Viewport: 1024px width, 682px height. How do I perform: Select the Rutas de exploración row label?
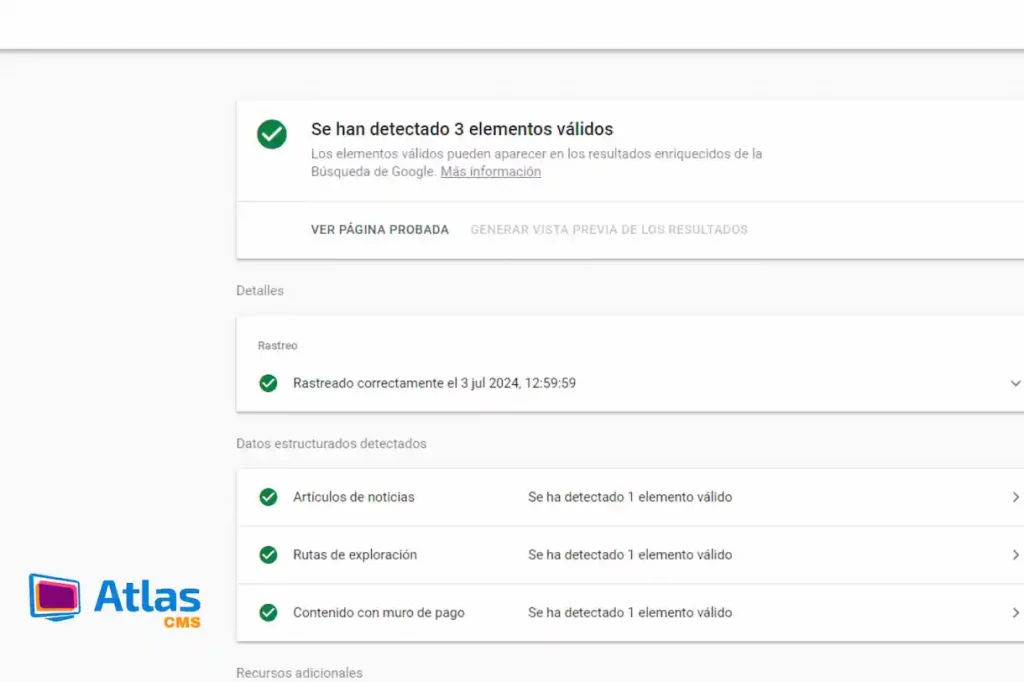[x=355, y=555]
